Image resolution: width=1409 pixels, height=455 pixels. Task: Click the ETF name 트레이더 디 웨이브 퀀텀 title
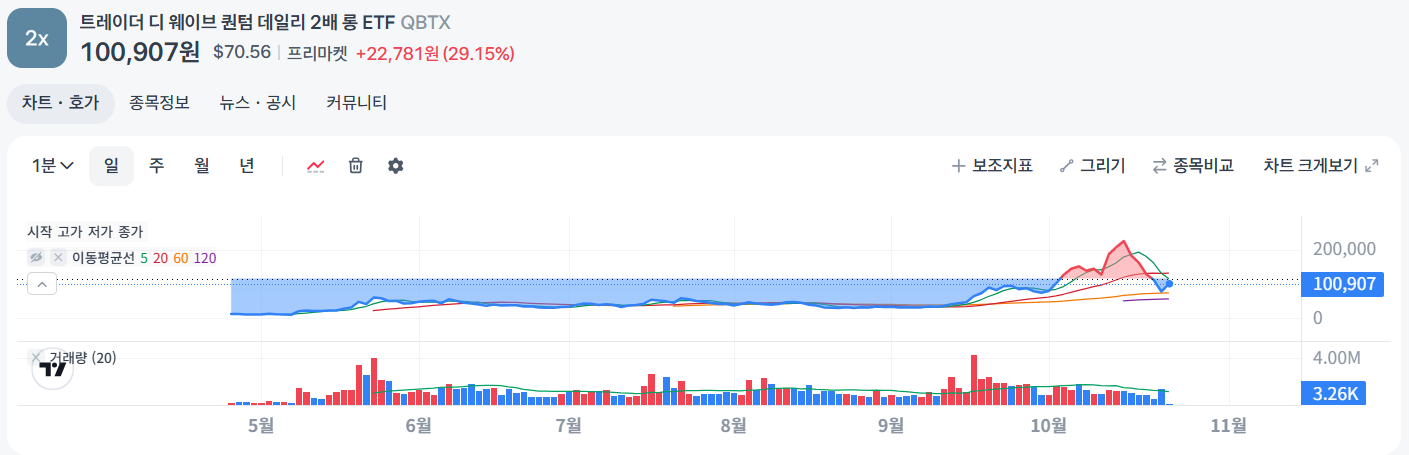(x=237, y=21)
